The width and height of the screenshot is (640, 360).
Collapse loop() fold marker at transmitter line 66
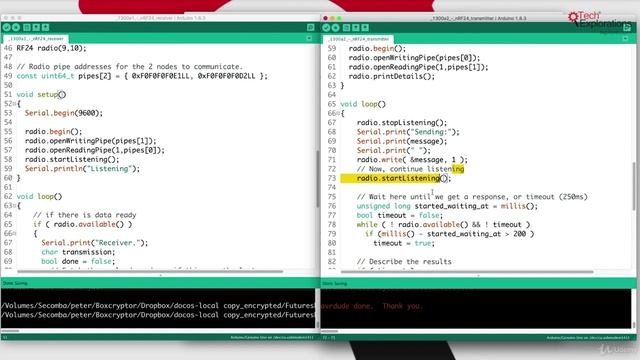(x=338, y=113)
